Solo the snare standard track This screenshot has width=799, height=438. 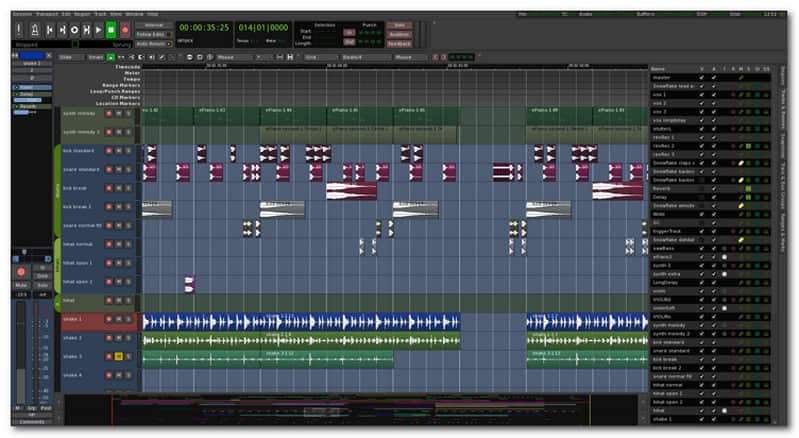(x=128, y=170)
